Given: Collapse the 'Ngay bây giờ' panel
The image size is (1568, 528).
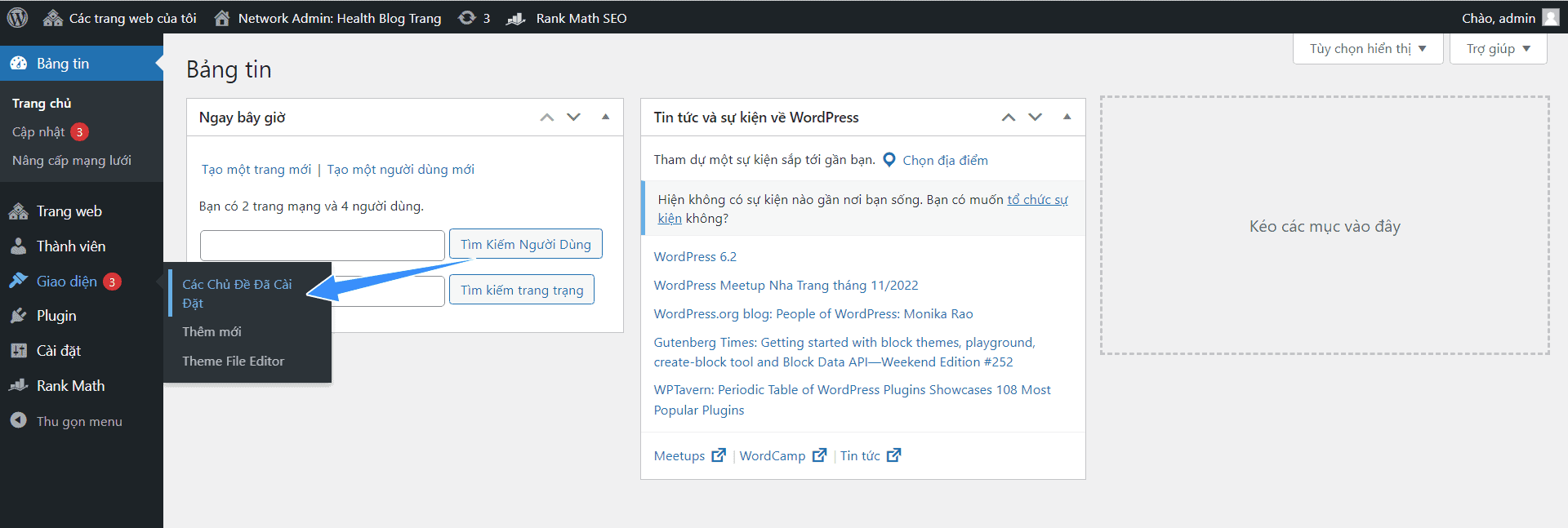Looking at the screenshot, I should pyautogui.click(x=605, y=117).
